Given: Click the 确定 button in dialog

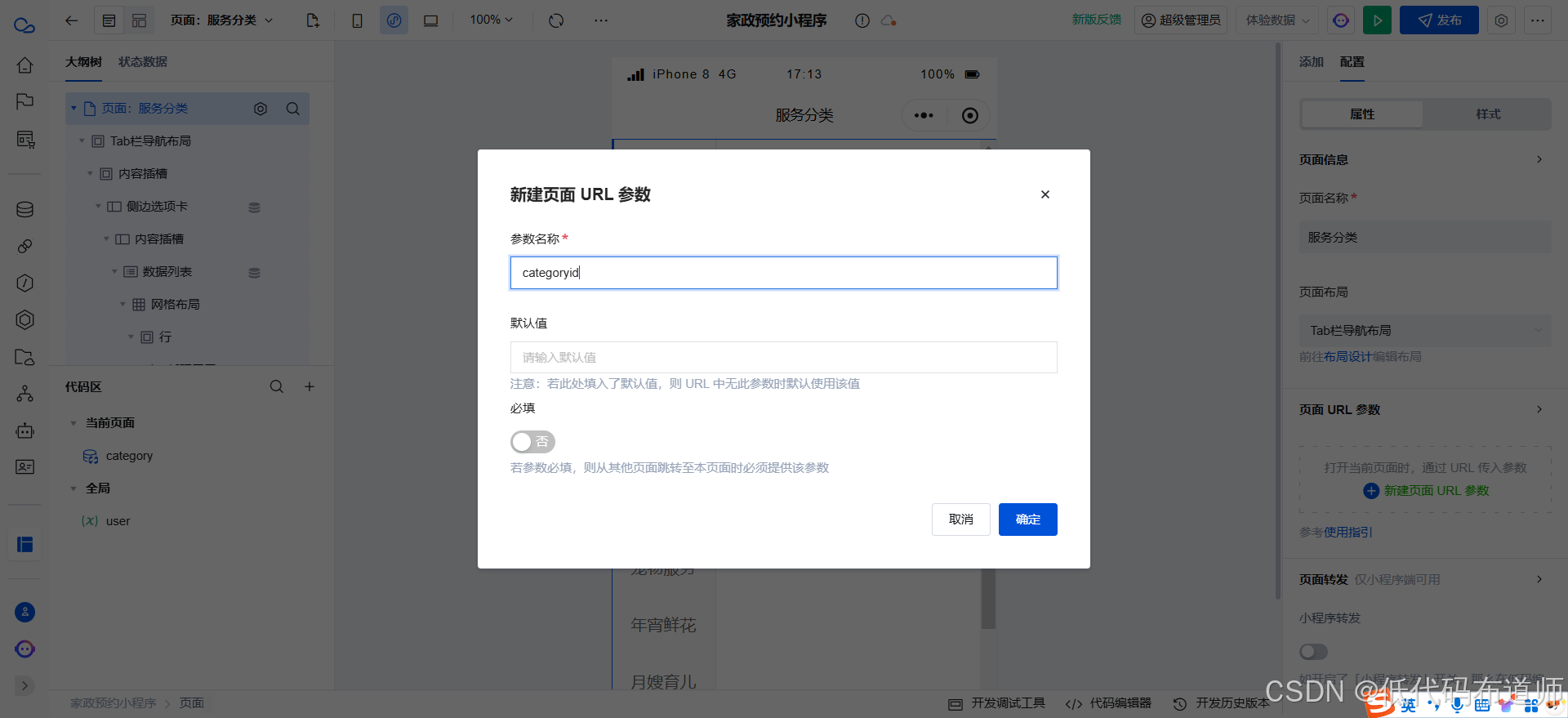Looking at the screenshot, I should tap(1028, 520).
